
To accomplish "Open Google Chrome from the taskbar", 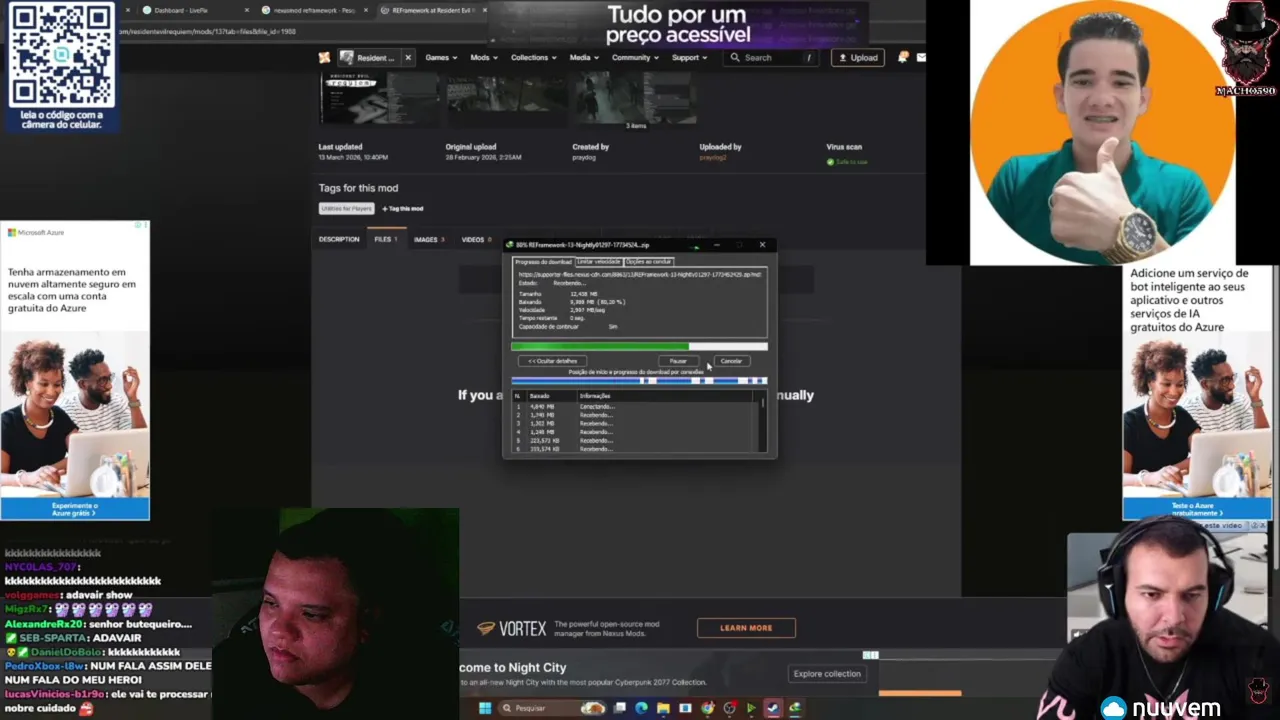I will point(707,708).
